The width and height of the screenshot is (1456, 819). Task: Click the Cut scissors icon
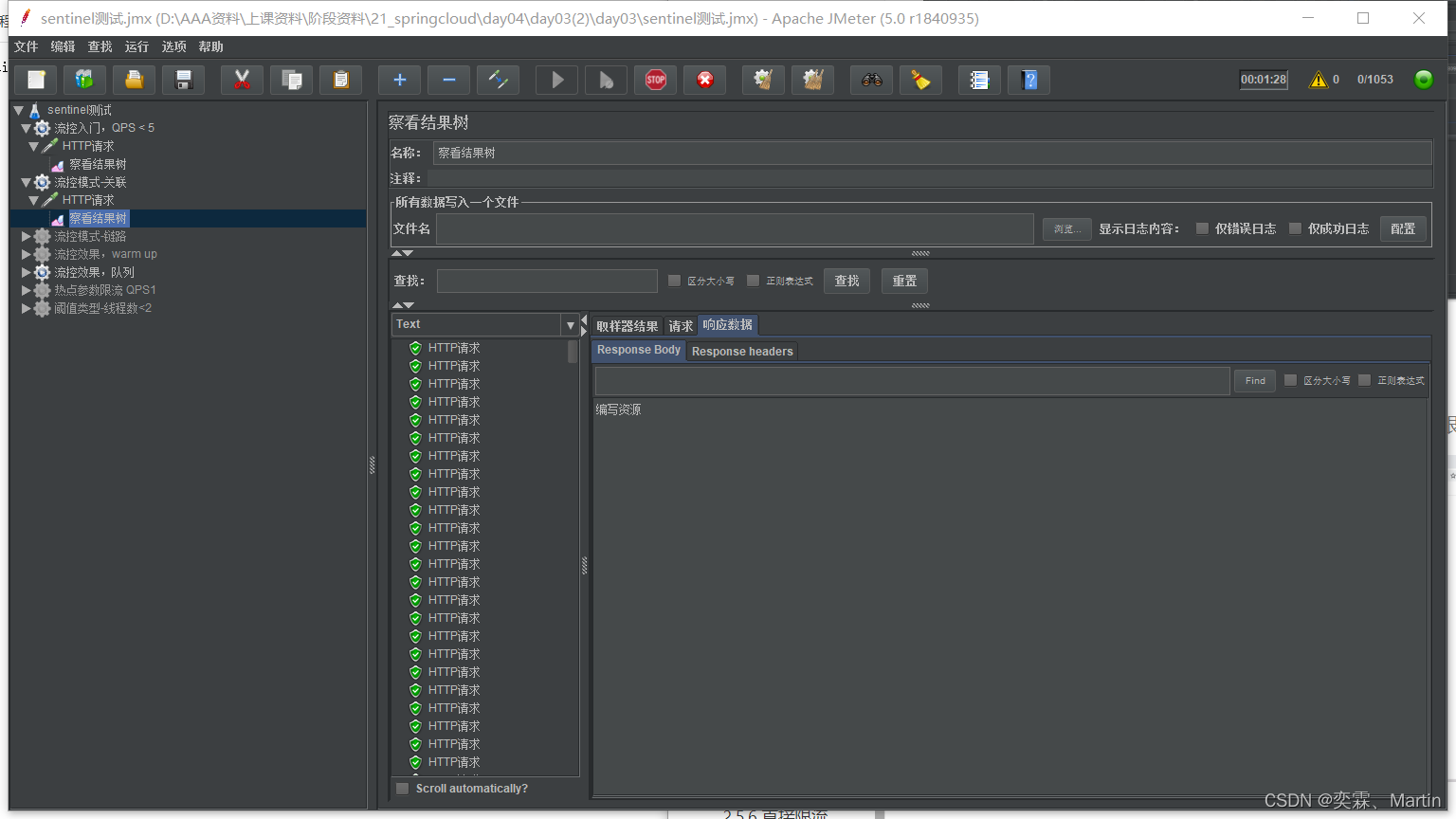(x=242, y=81)
